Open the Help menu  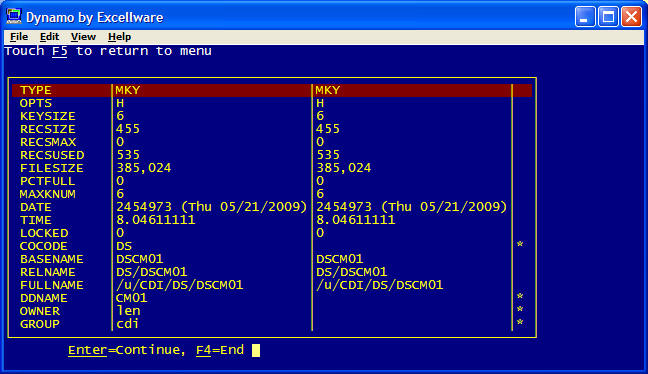[x=119, y=37]
